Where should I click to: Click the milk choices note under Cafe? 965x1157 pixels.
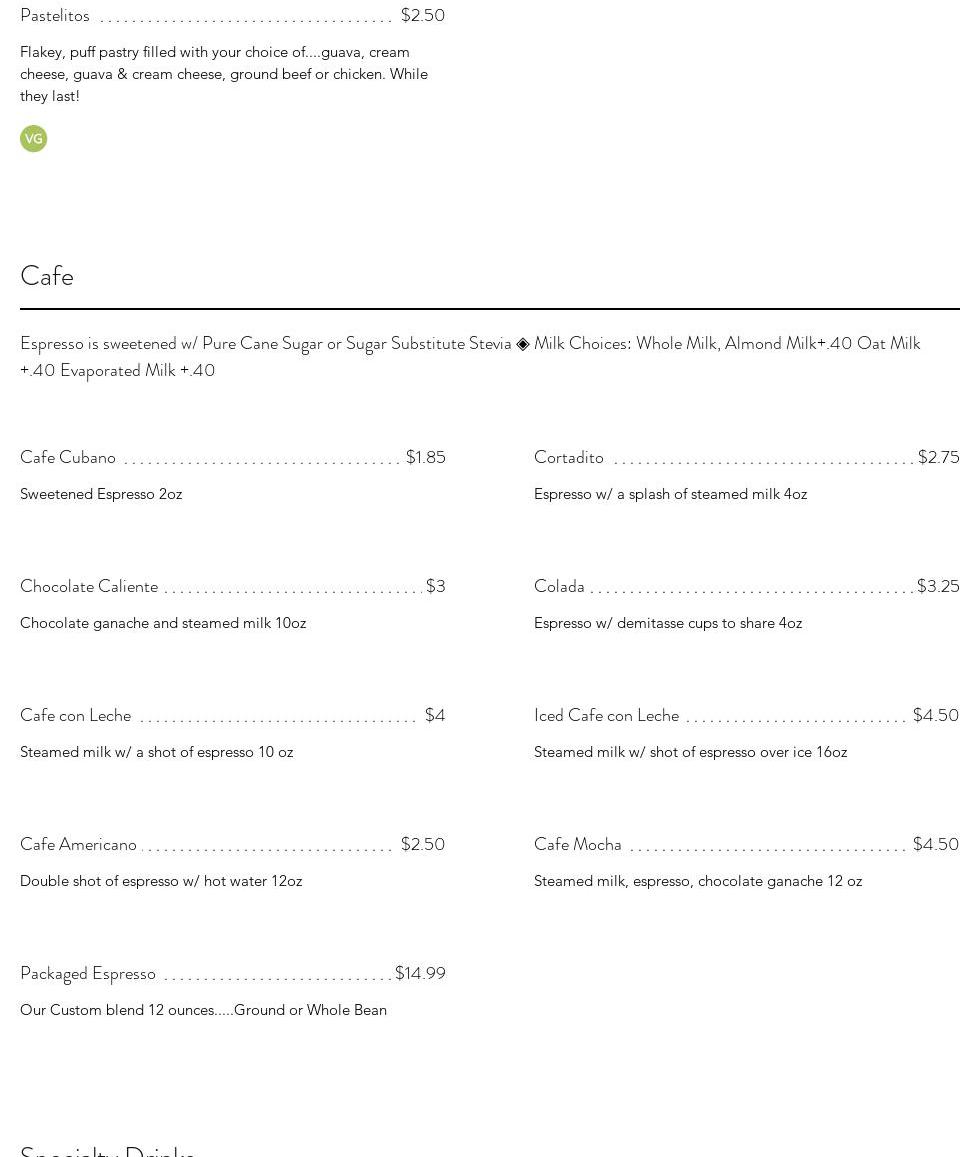click(x=470, y=356)
